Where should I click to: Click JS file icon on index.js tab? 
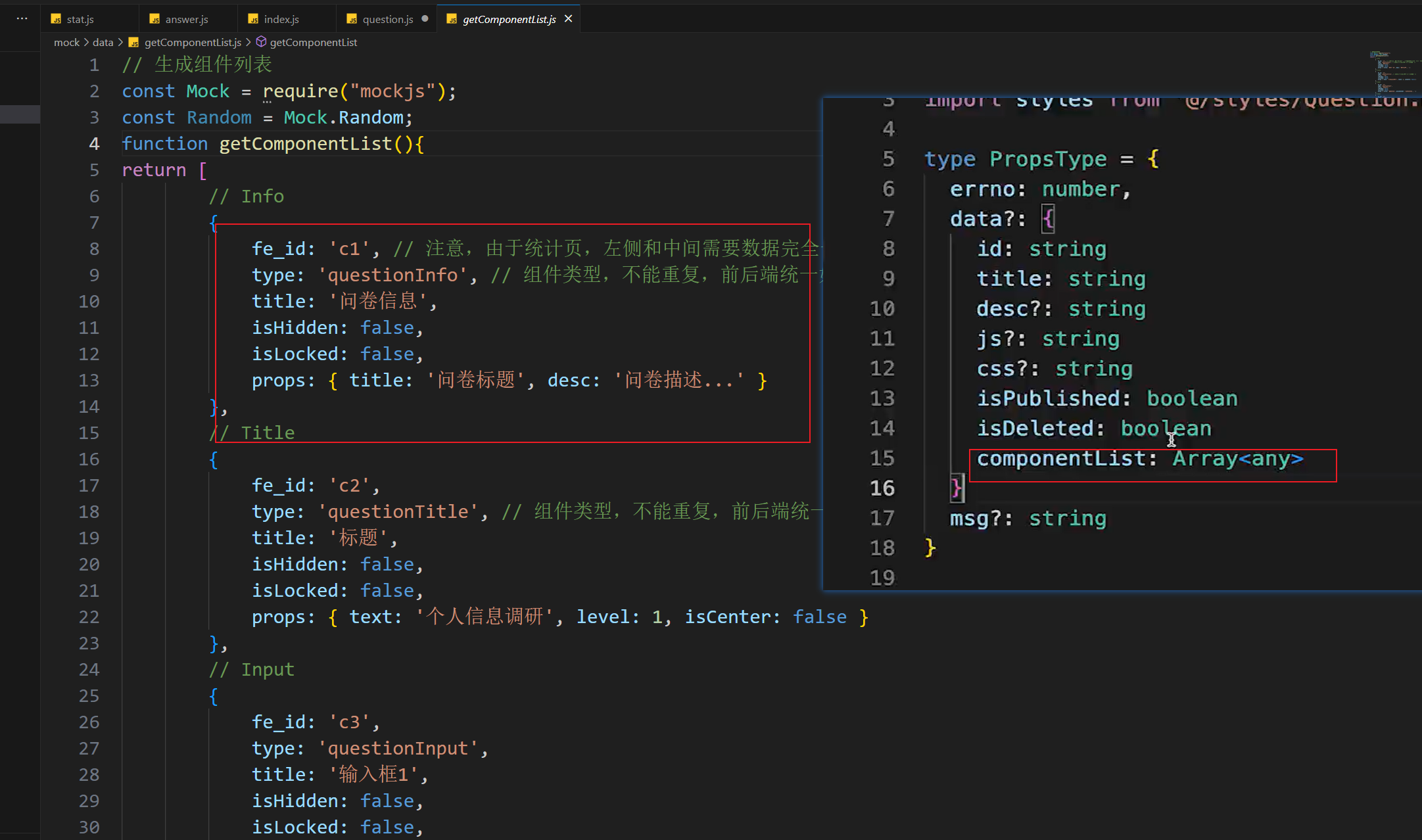(253, 19)
